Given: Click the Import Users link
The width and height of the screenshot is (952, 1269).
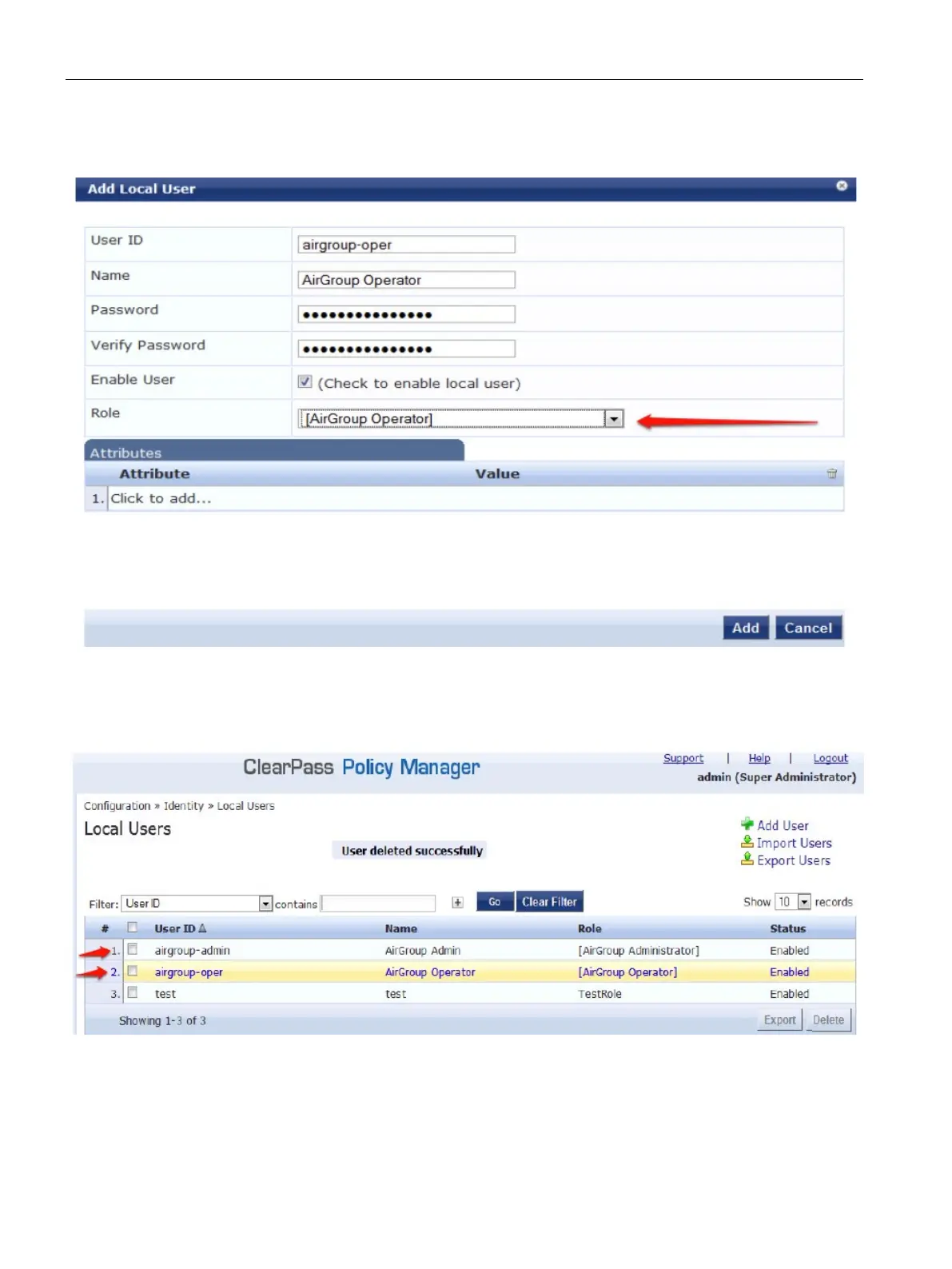Looking at the screenshot, I should [794, 843].
